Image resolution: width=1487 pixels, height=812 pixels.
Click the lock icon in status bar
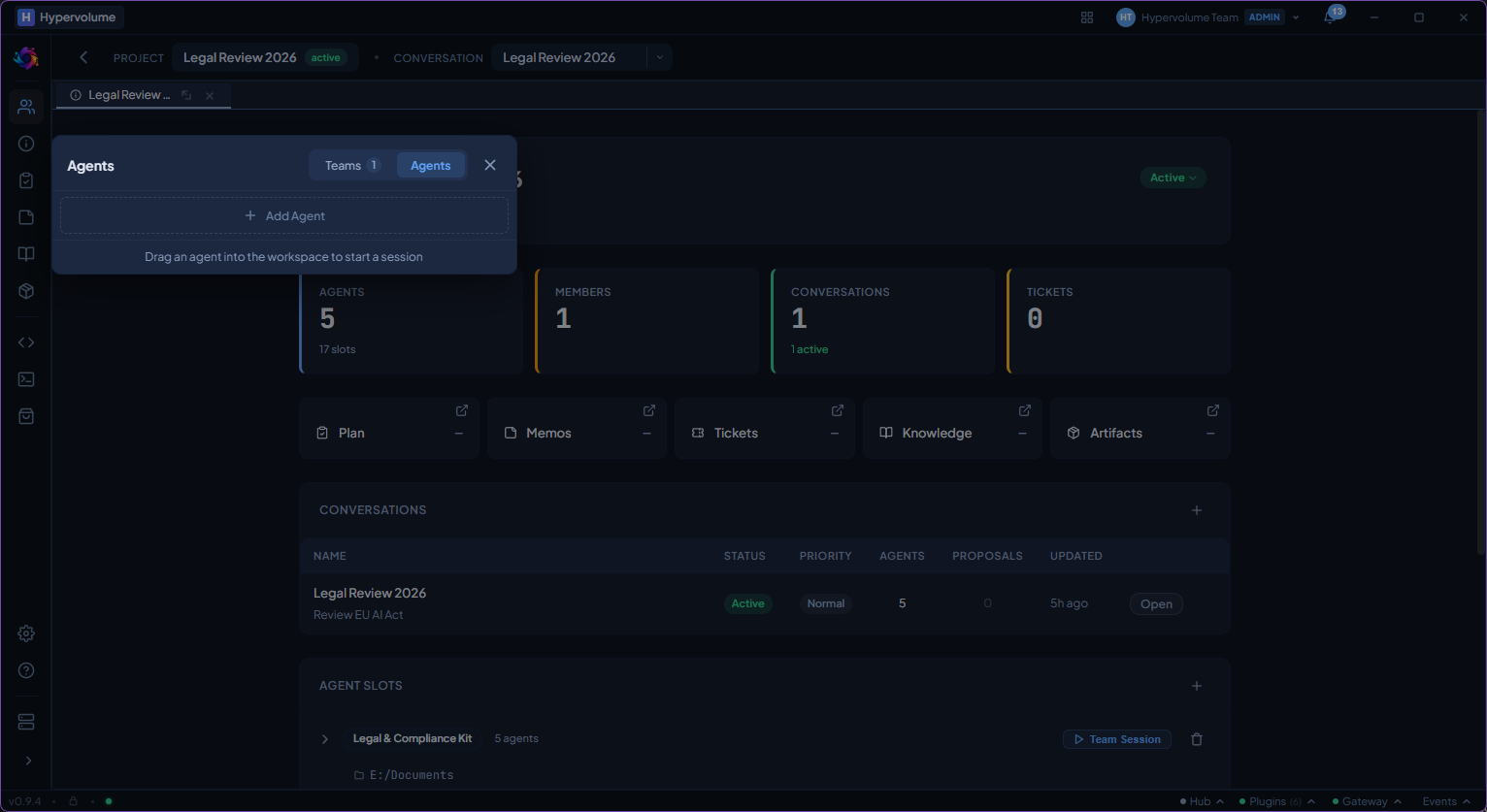(72, 801)
